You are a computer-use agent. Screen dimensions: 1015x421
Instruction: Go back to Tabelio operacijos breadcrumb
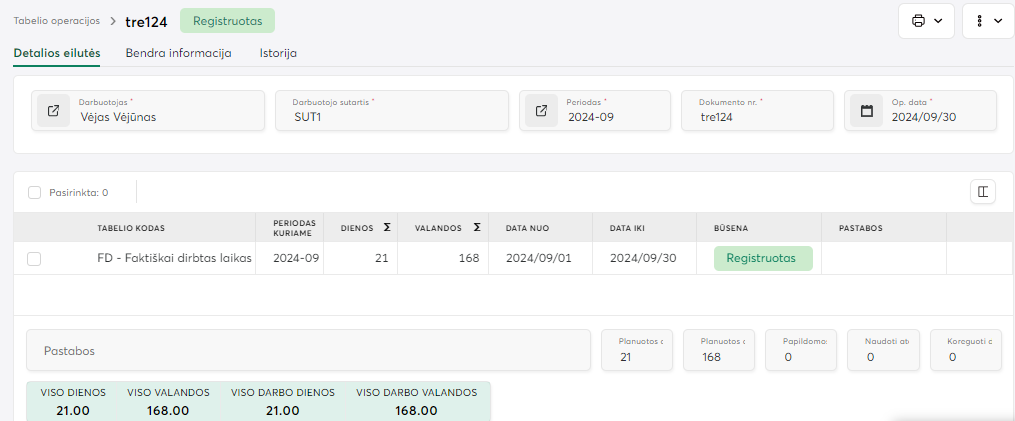(56, 21)
